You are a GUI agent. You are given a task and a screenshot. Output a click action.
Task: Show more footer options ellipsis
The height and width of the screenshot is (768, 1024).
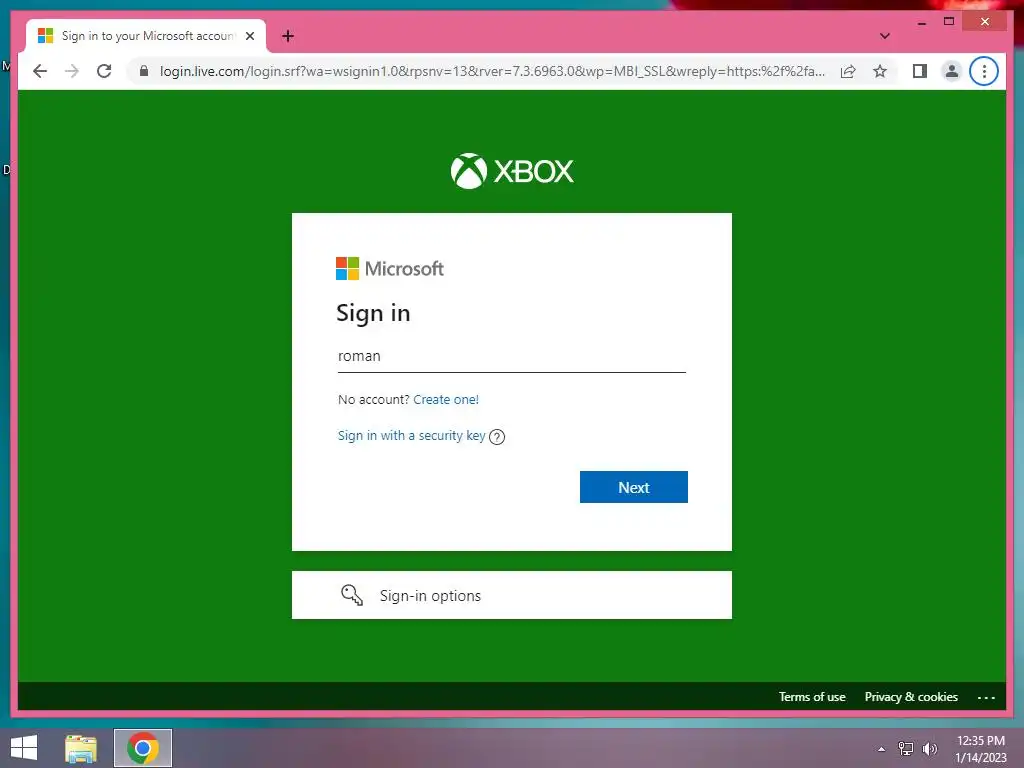click(986, 697)
